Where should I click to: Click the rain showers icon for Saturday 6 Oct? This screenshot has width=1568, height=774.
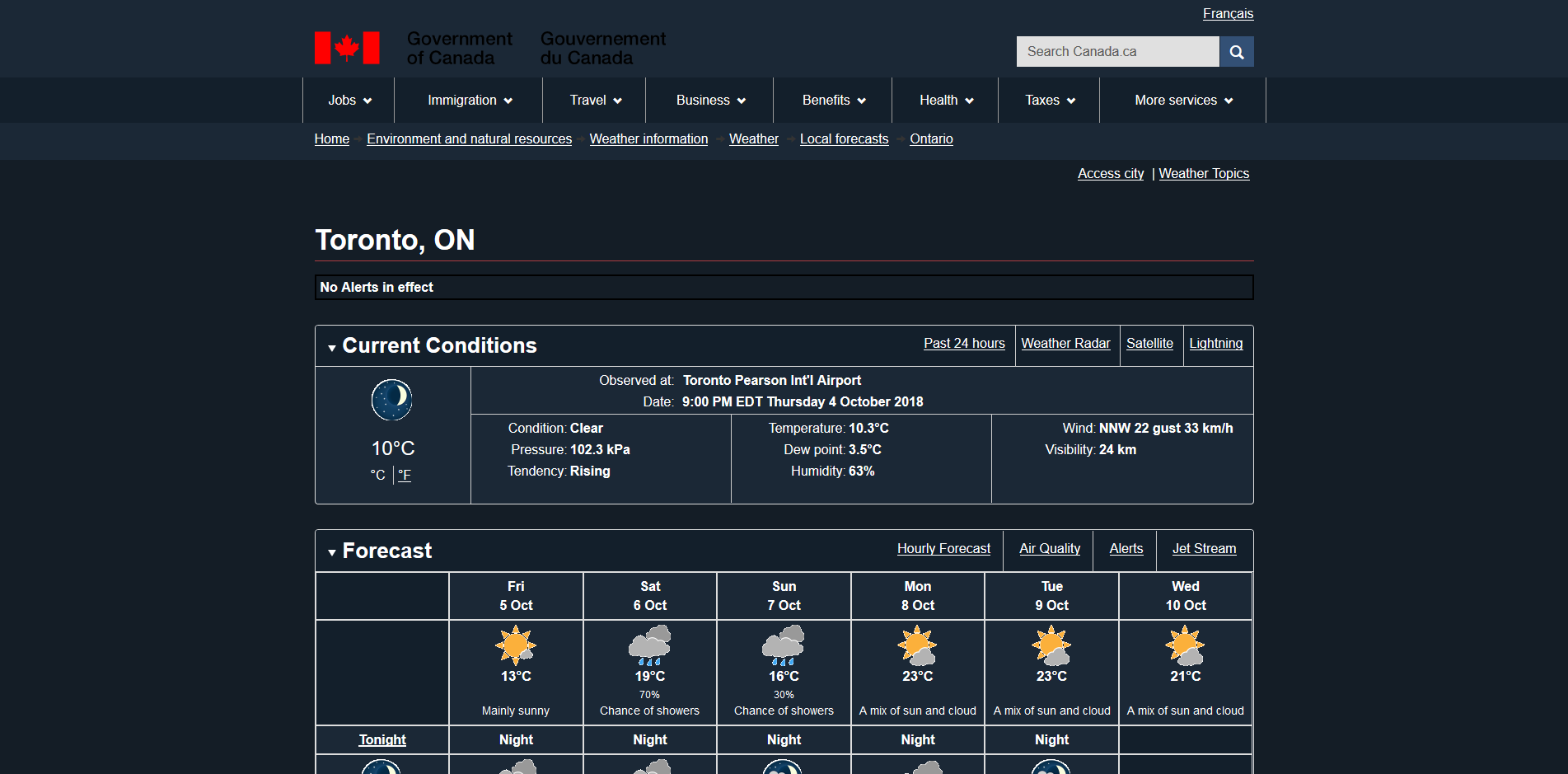pos(649,647)
